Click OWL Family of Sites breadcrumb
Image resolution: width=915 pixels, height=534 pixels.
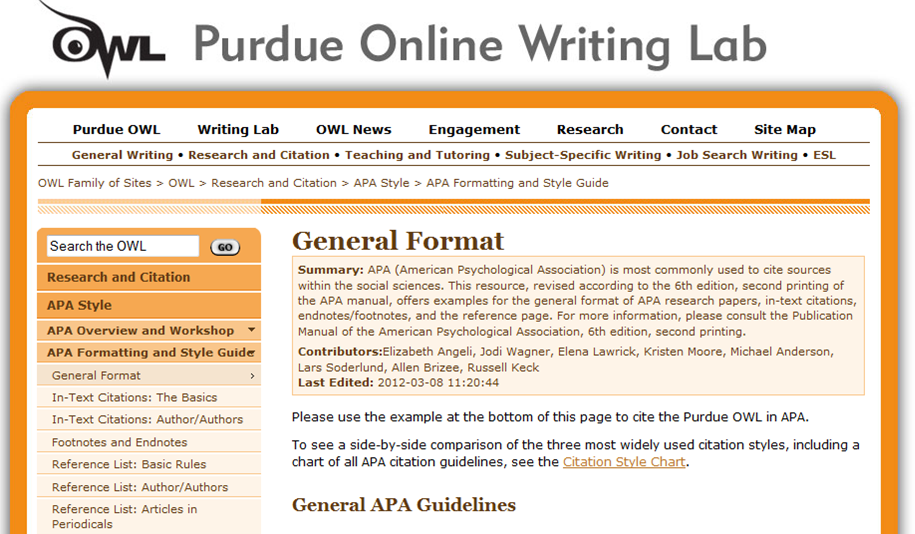[95, 183]
